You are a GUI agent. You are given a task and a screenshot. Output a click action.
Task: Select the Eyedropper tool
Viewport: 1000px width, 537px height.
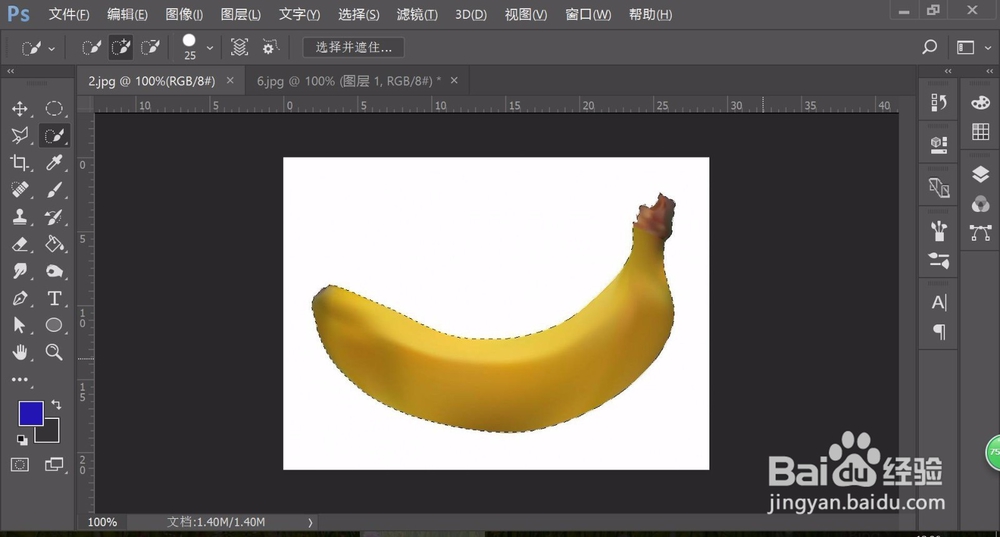(54, 163)
